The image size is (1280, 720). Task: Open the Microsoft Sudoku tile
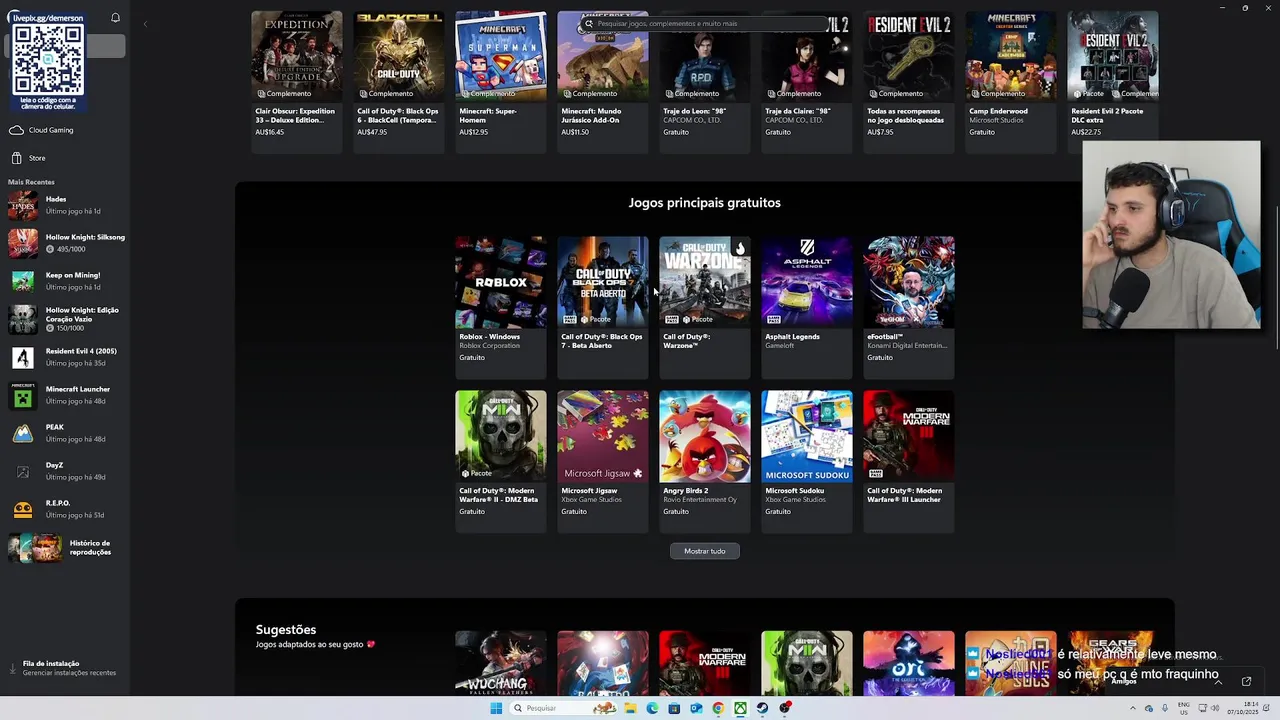coord(807,461)
